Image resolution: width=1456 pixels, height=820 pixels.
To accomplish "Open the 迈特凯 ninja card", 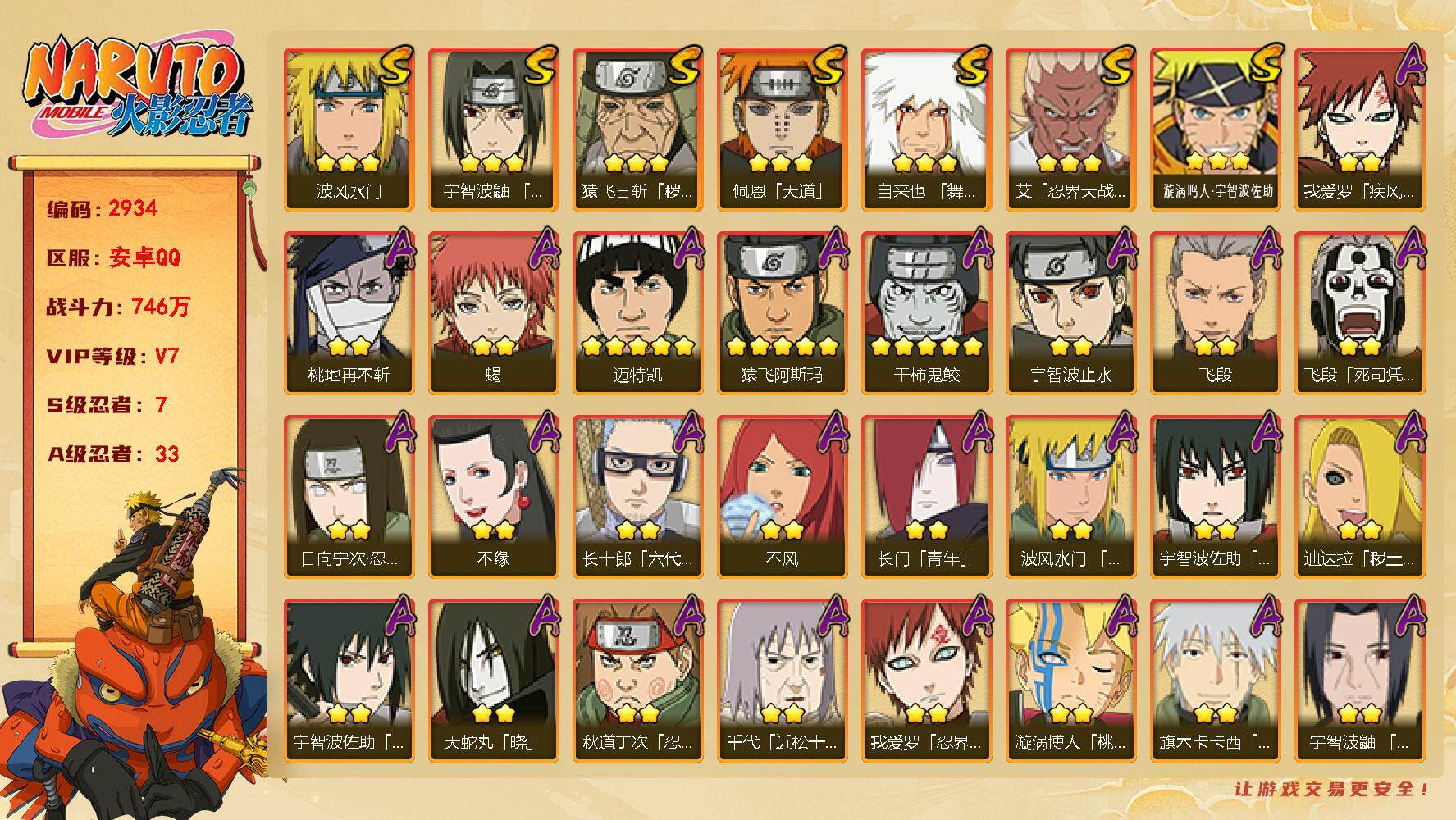I will click(x=637, y=313).
